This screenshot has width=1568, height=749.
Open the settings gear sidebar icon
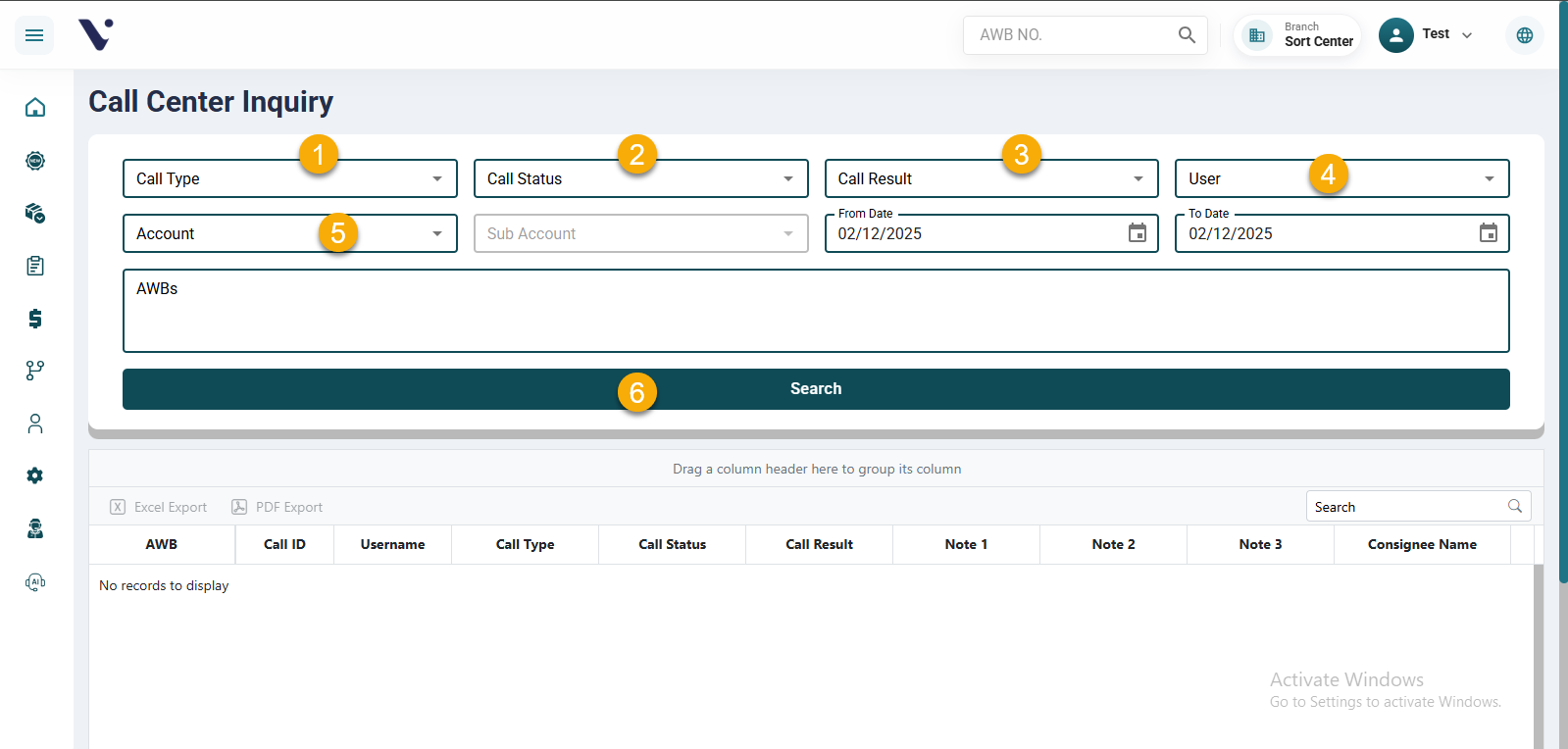pyautogui.click(x=35, y=475)
